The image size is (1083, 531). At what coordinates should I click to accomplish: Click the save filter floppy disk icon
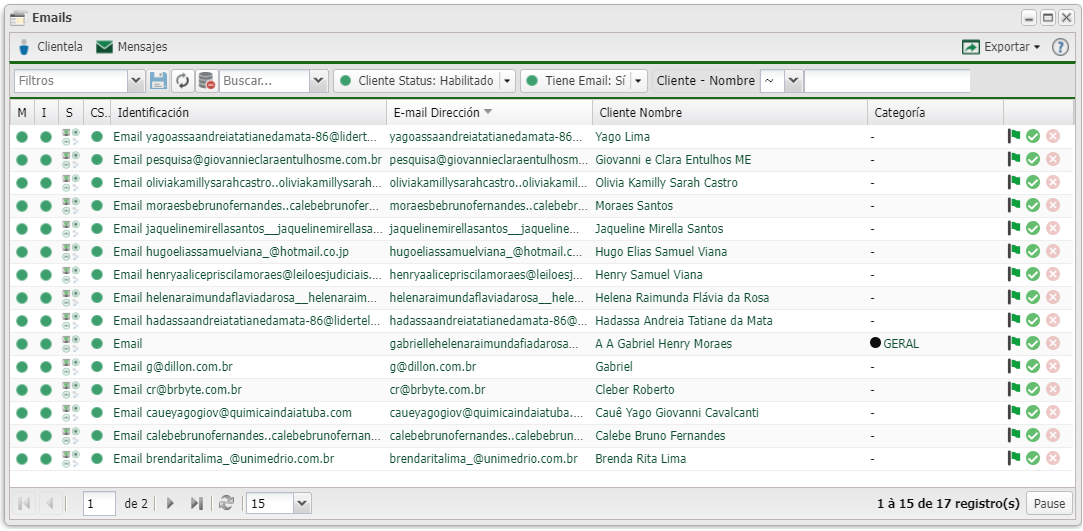158,81
